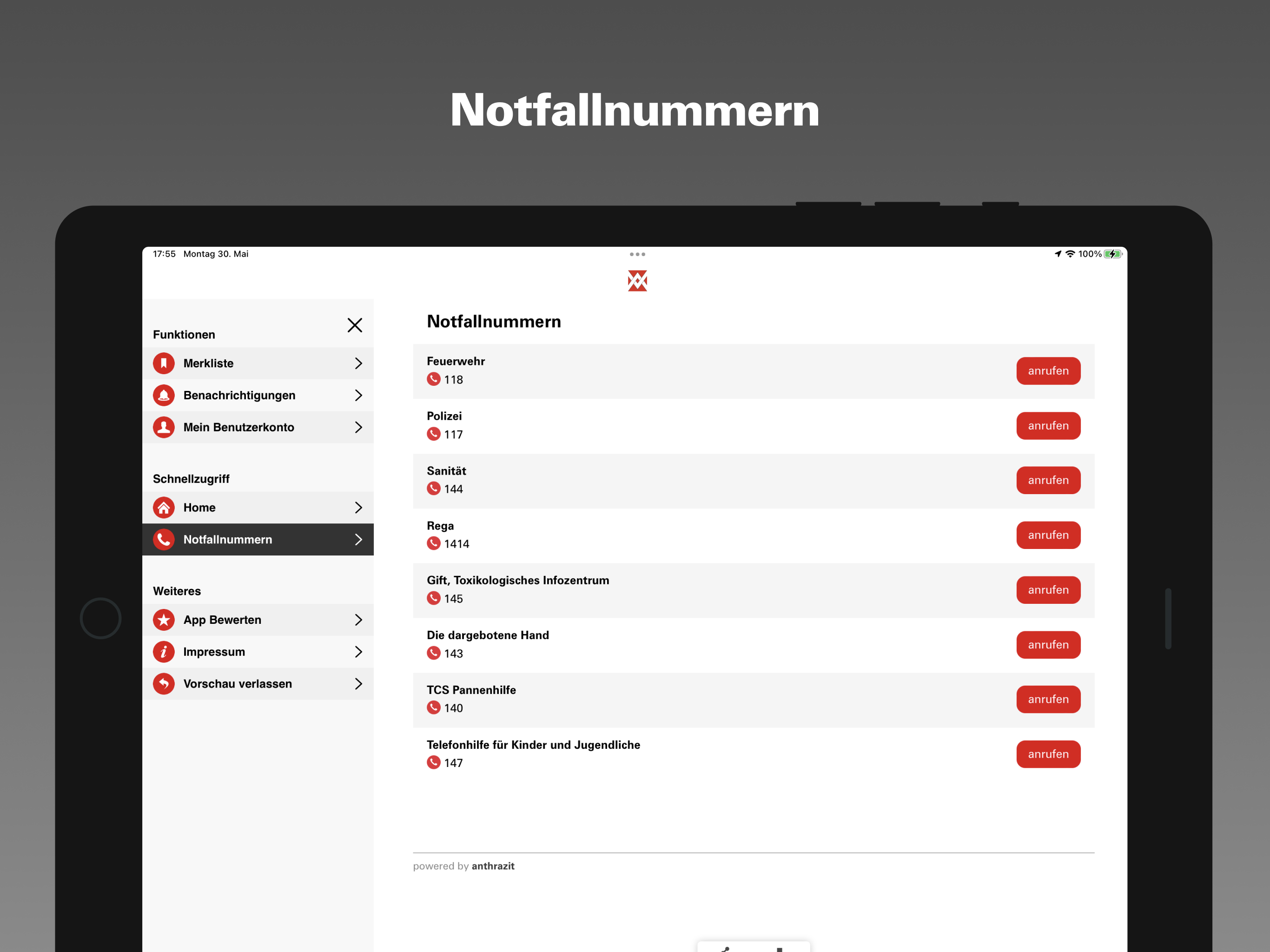
Task: Click anrufen next to Polizei 117
Action: pyautogui.click(x=1048, y=425)
